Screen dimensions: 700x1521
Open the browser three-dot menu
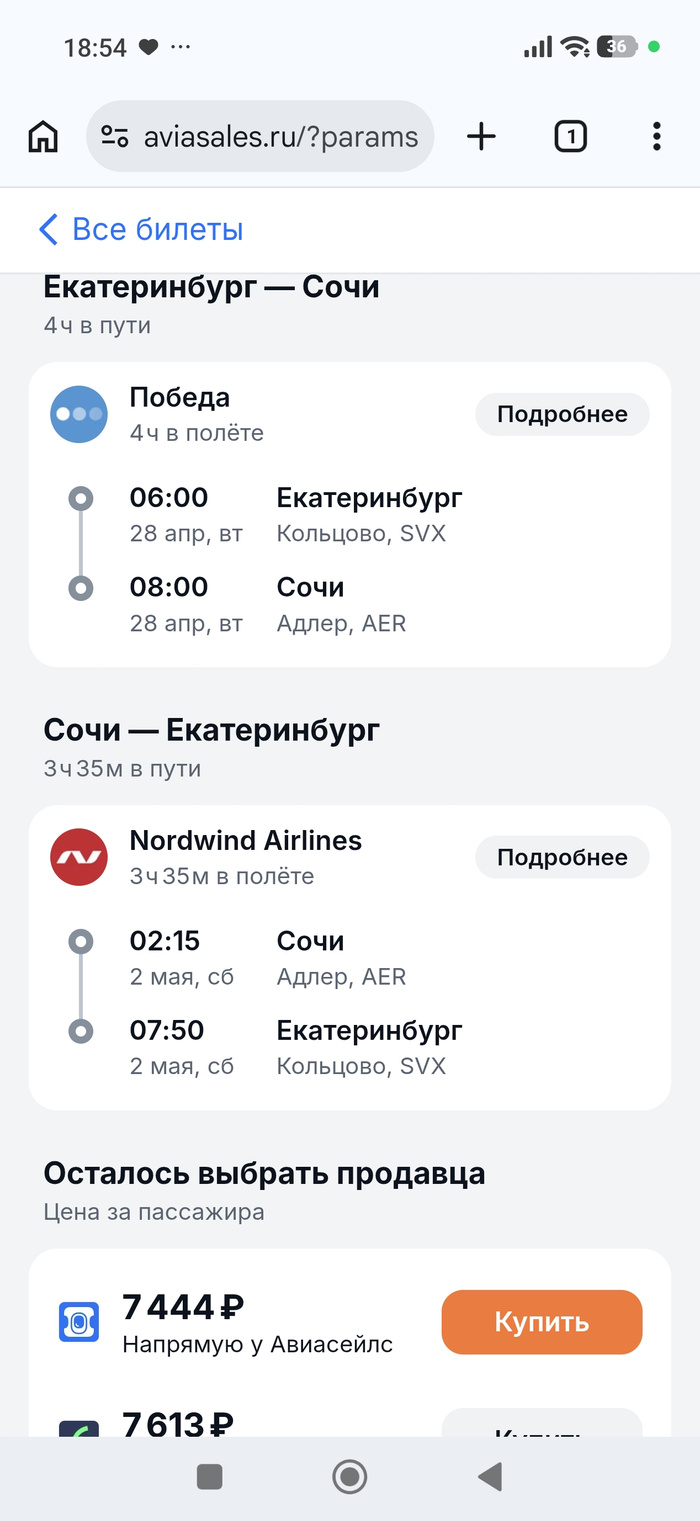click(x=656, y=137)
